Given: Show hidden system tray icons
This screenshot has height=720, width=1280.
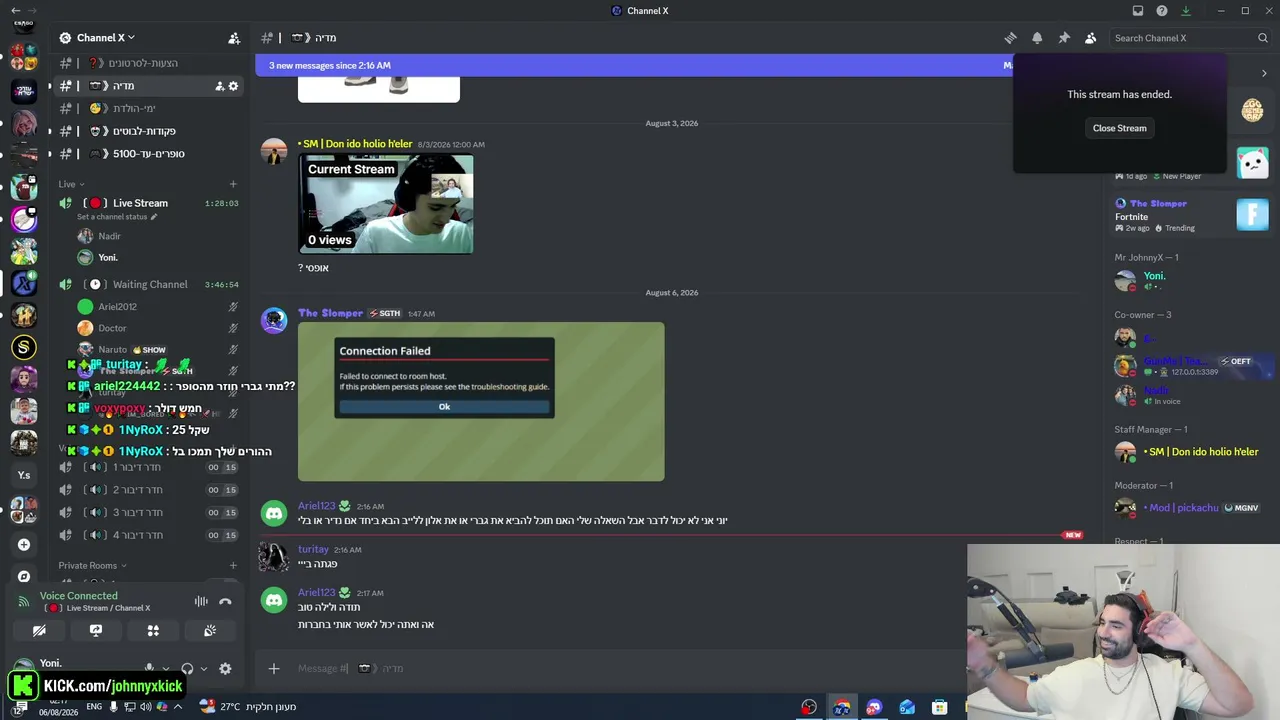Looking at the screenshot, I should click(x=178, y=707).
